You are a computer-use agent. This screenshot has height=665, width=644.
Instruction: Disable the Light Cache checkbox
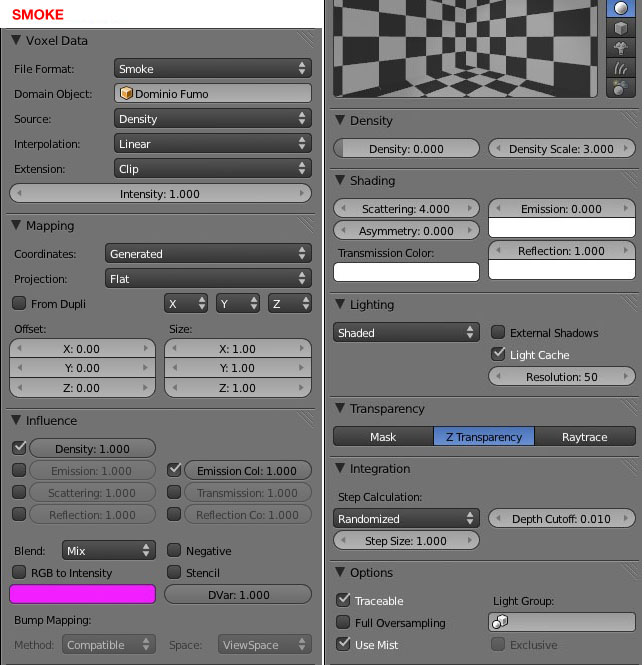click(498, 354)
